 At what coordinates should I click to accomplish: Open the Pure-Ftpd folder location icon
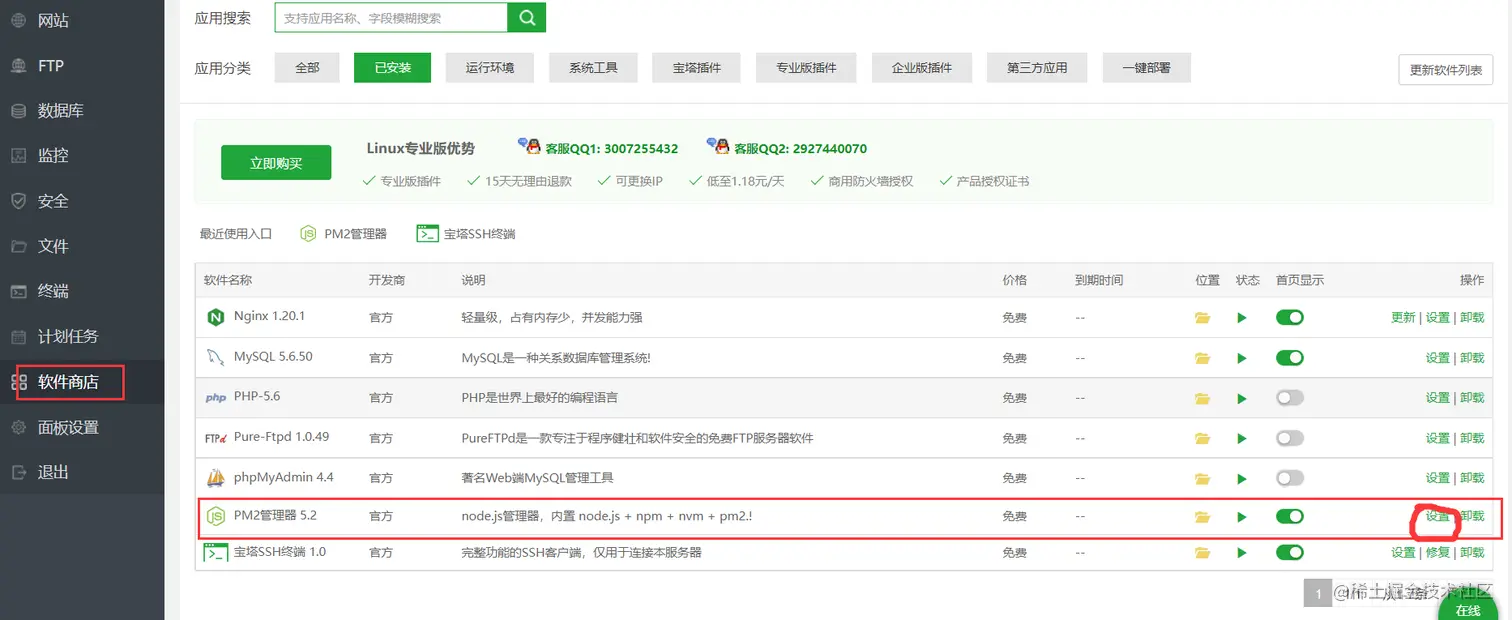click(x=1202, y=438)
